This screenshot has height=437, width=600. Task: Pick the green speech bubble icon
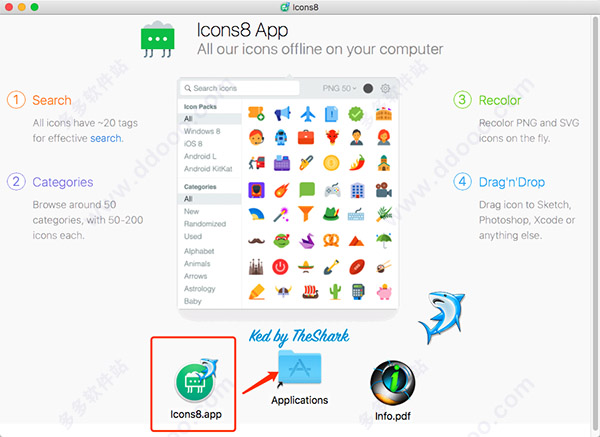(x=307, y=190)
